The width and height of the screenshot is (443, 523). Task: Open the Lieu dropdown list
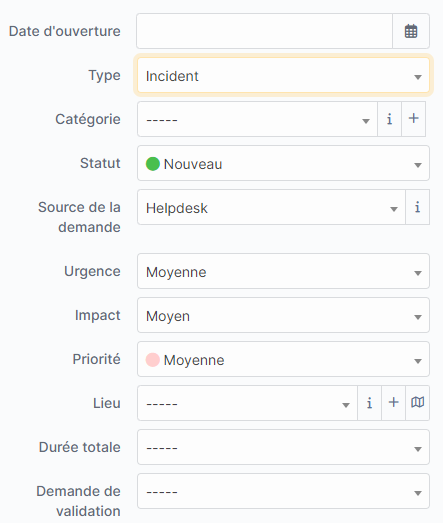(x=247, y=403)
